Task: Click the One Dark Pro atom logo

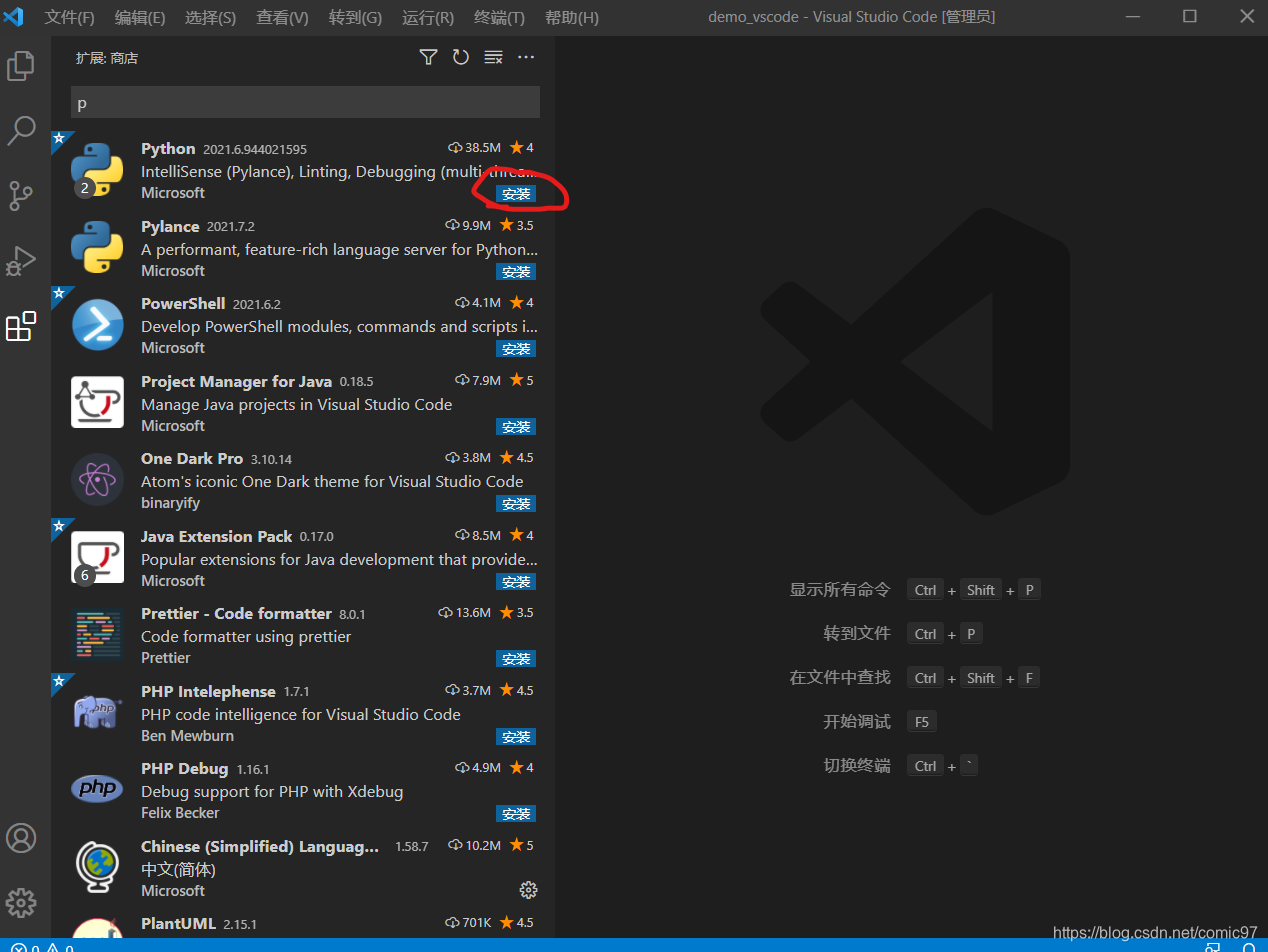Action: coord(97,479)
